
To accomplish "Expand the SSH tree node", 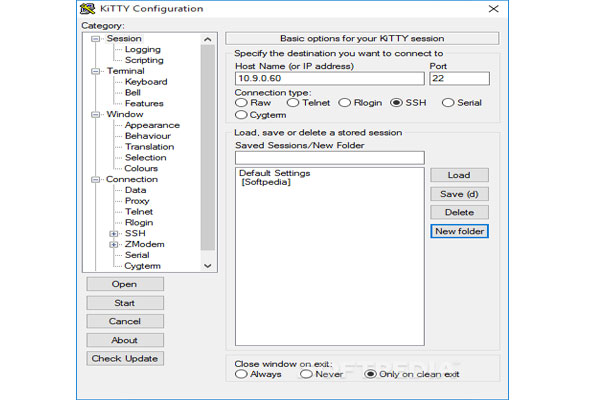I will click(114, 233).
